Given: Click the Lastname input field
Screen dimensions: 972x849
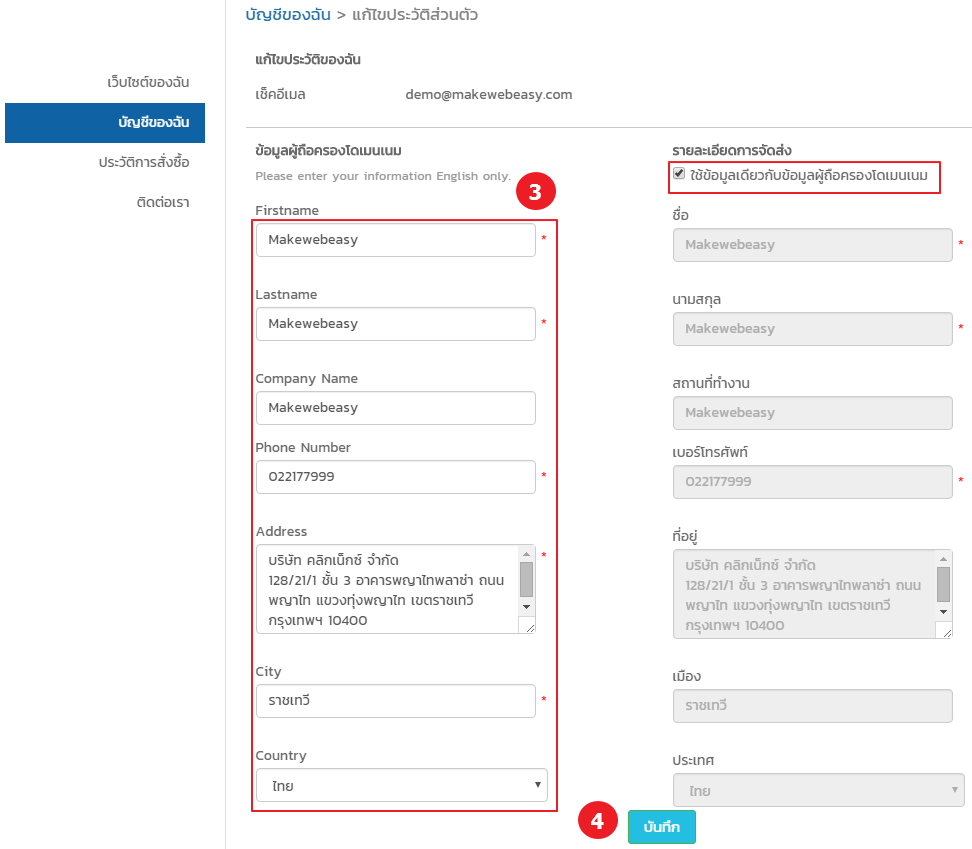Looking at the screenshot, I should (x=395, y=324).
